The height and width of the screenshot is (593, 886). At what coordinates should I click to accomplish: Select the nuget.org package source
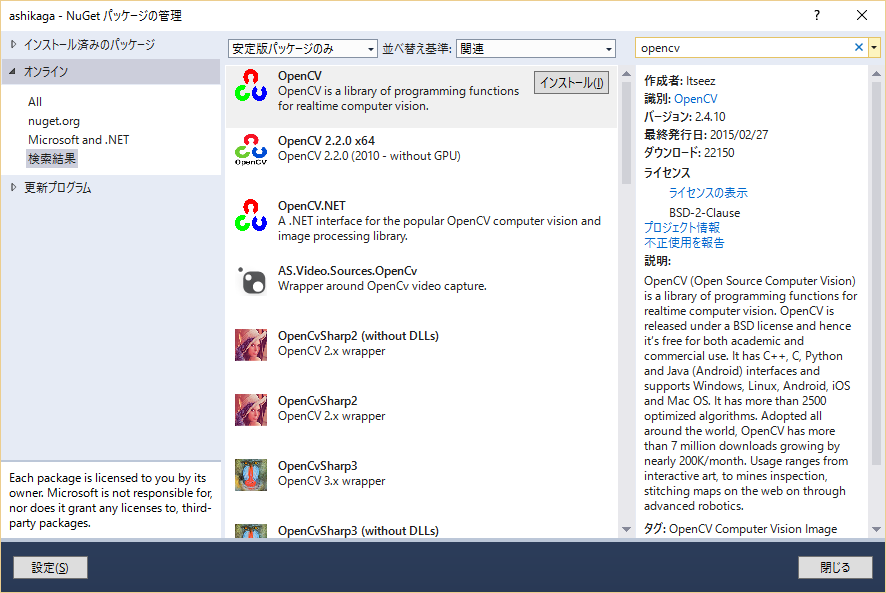tap(54, 121)
